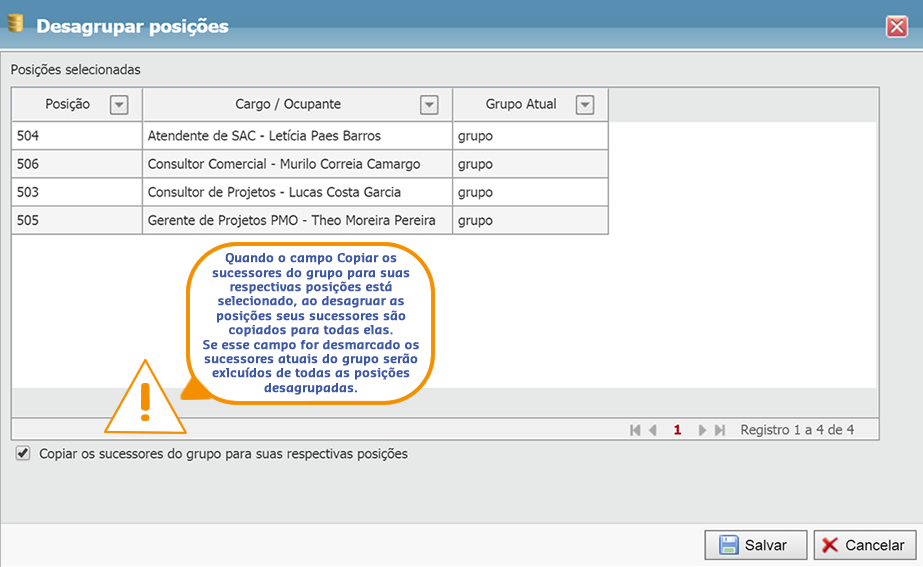
Task: Select row 504 Atendente de SAC
Action: pyautogui.click(x=264, y=136)
